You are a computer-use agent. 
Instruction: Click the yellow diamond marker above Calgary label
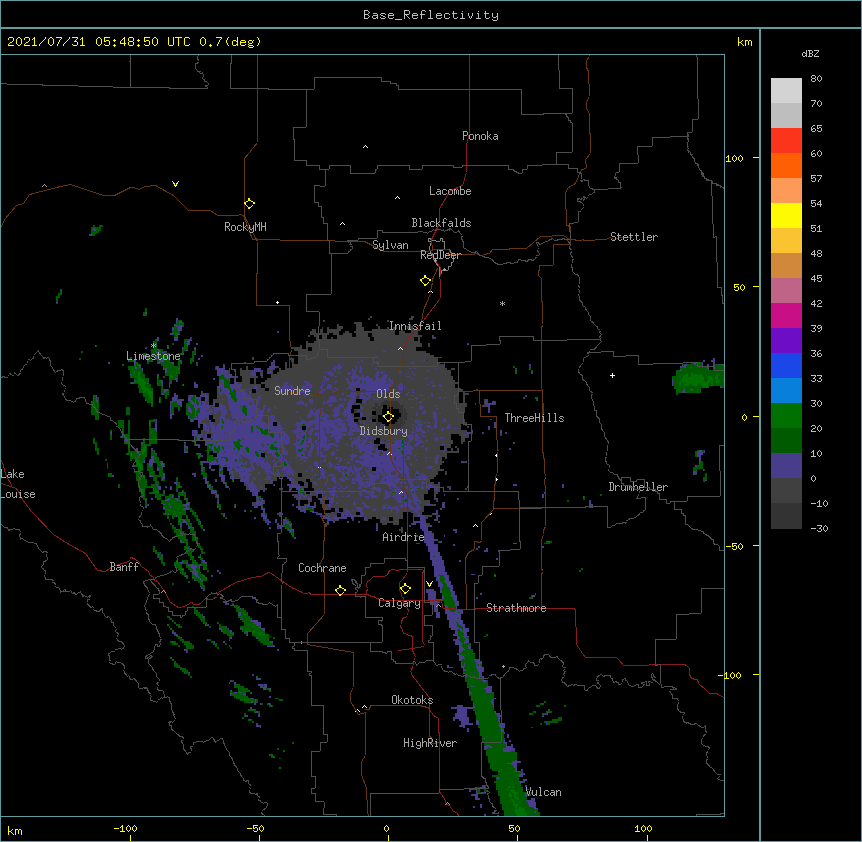click(405, 589)
